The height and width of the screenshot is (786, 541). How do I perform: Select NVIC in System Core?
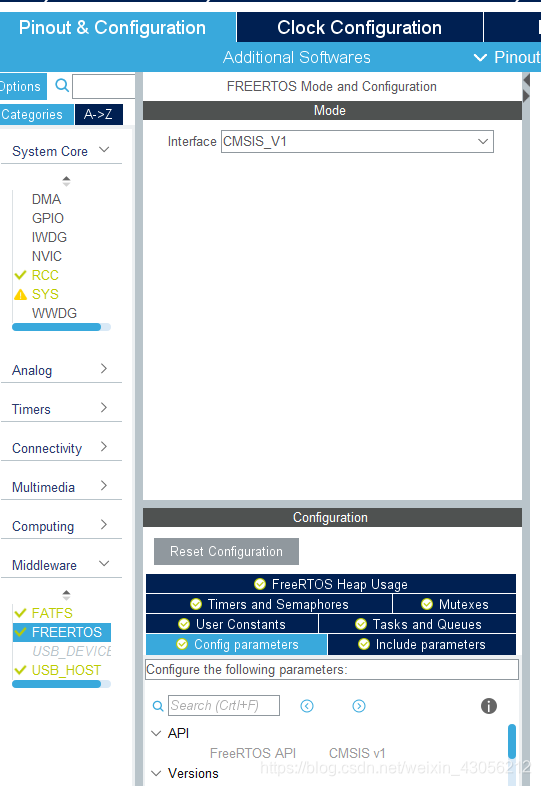pyautogui.click(x=47, y=256)
